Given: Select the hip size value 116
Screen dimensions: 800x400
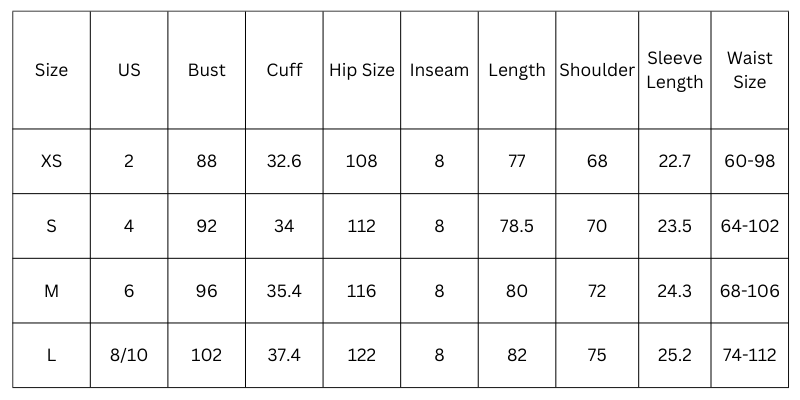Looking at the screenshot, I should click(362, 291).
